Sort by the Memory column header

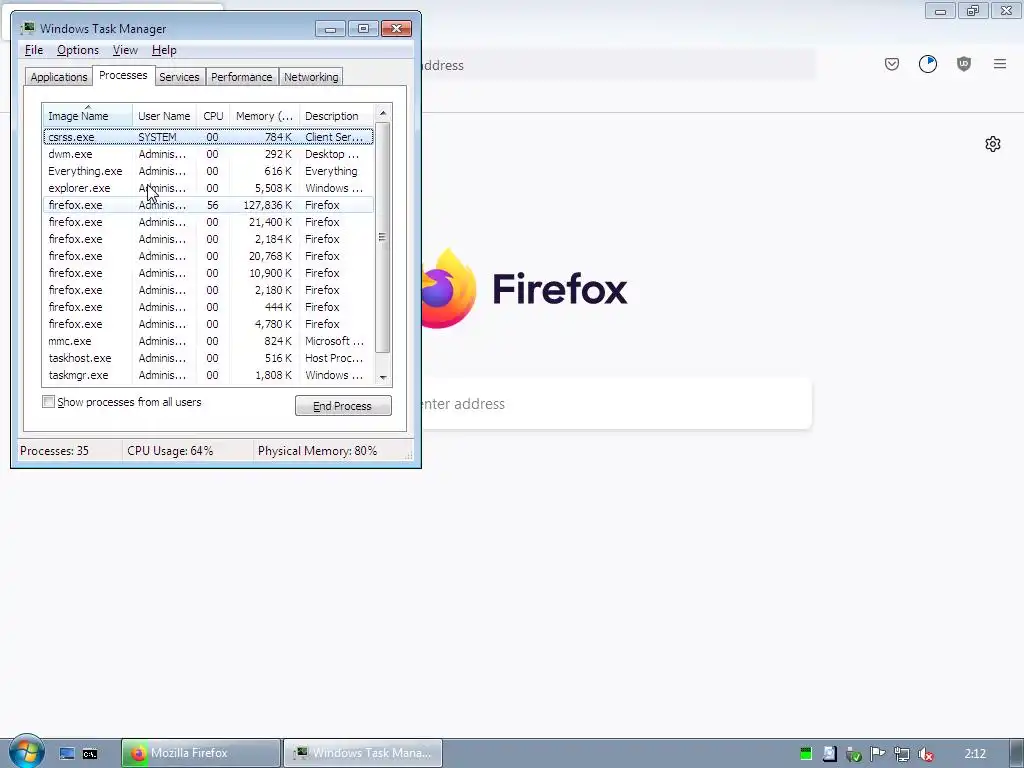(x=264, y=116)
